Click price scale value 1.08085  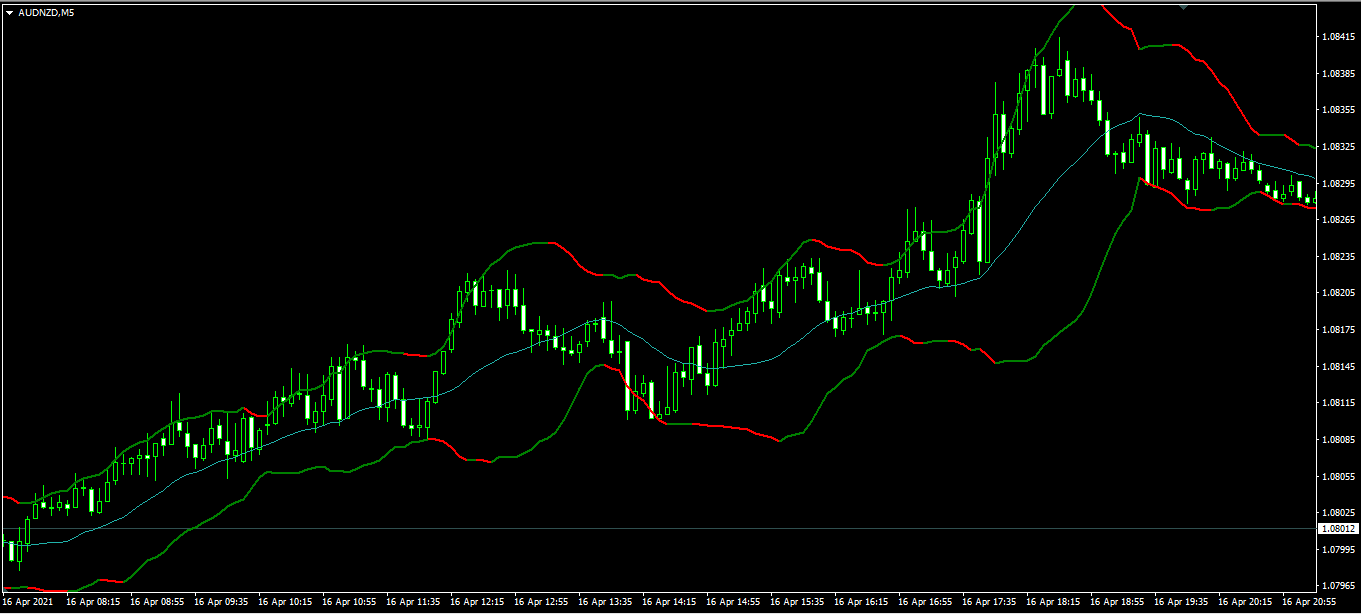pyautogui.click(x=1338, y=440)
